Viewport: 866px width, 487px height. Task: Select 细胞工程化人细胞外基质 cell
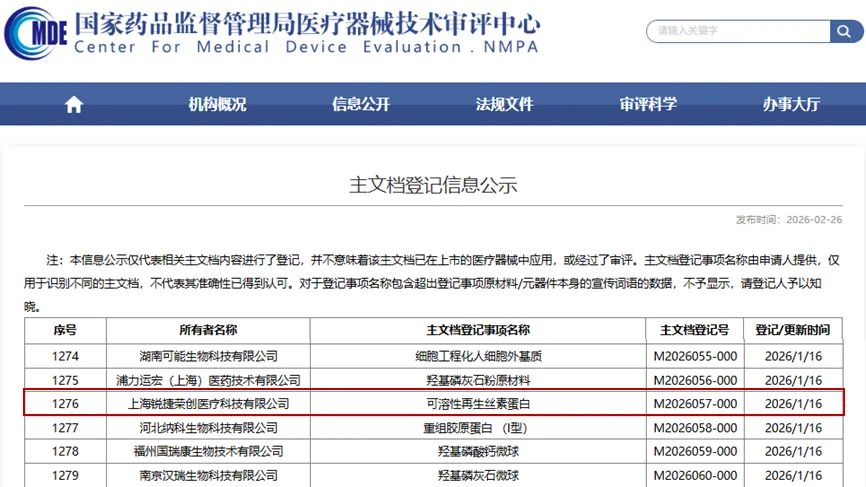(478, 356)
